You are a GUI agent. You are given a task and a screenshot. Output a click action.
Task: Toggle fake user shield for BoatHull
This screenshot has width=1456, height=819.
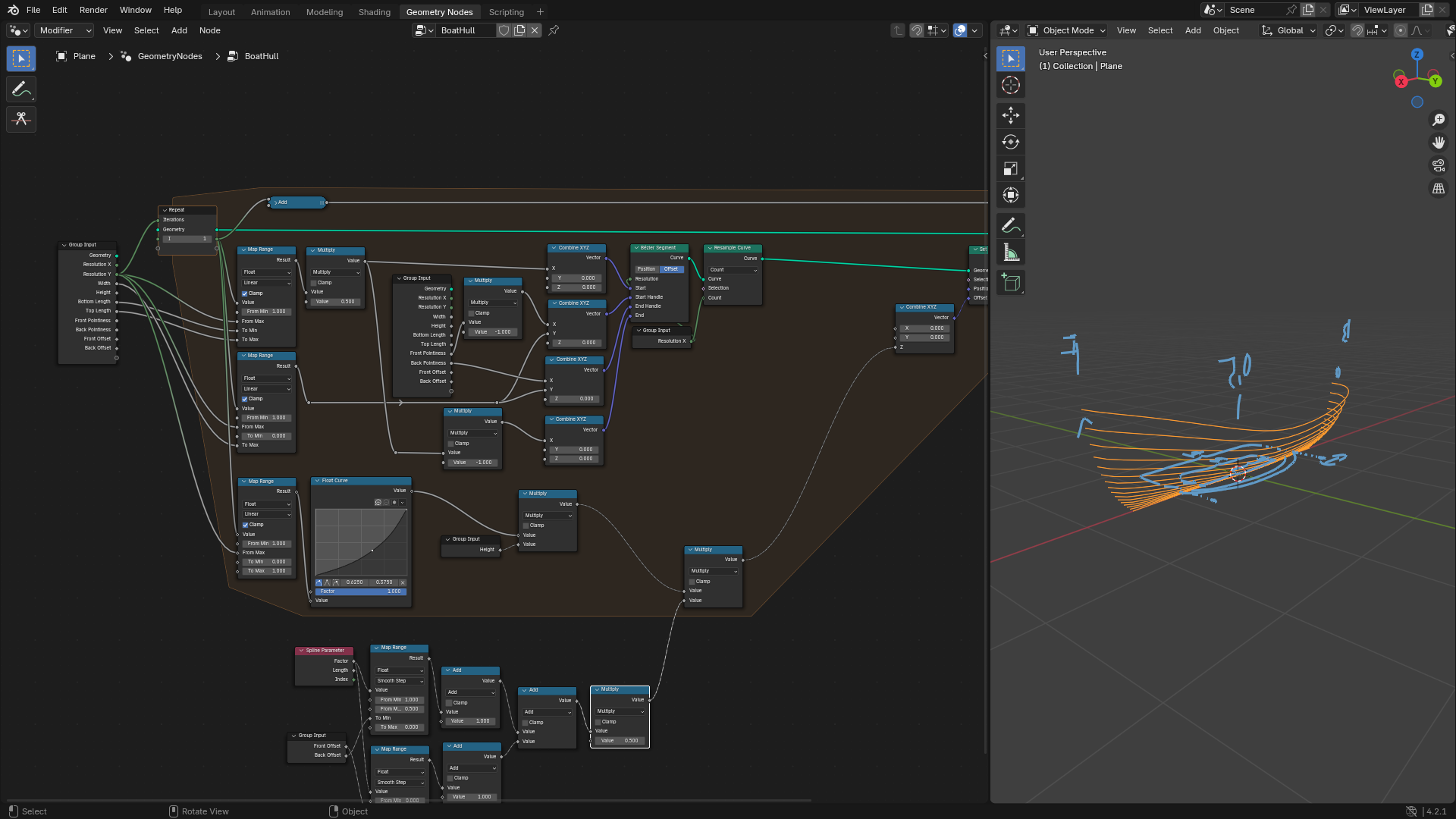(x=504, y=30)
